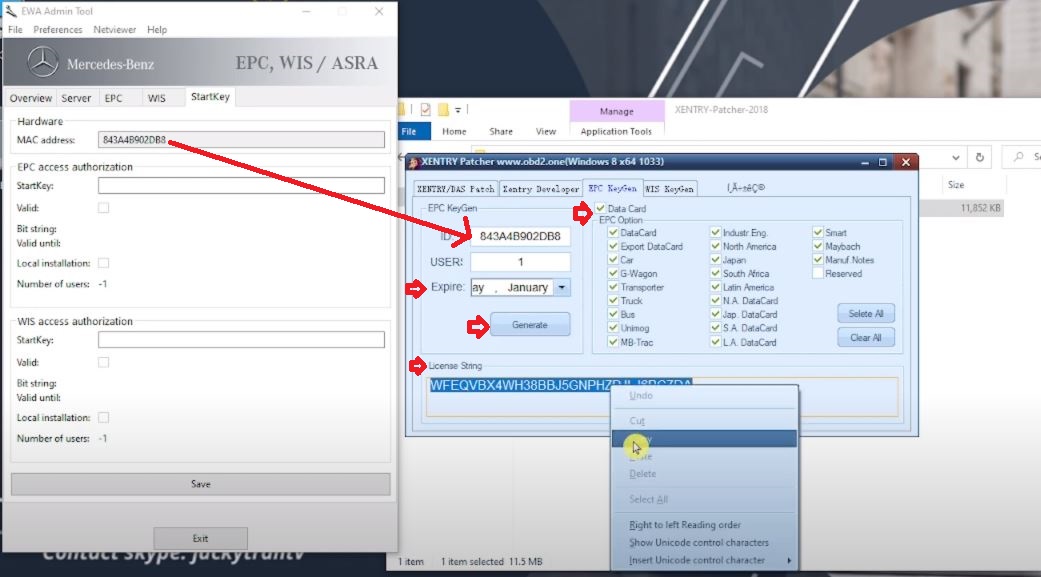Open the Netviewer menu
Viewport: 1041px width, 577px height.
pyautogui.click(x=114, y=30)
